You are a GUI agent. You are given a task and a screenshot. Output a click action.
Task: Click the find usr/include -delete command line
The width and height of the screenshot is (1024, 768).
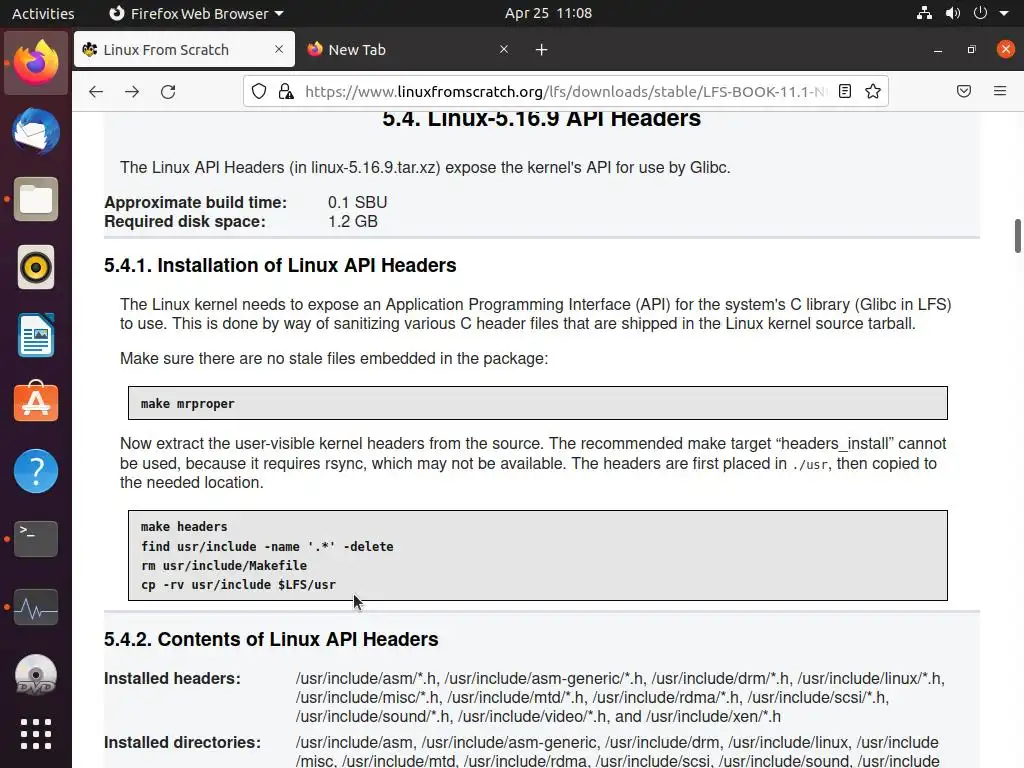tap(267, 547)
